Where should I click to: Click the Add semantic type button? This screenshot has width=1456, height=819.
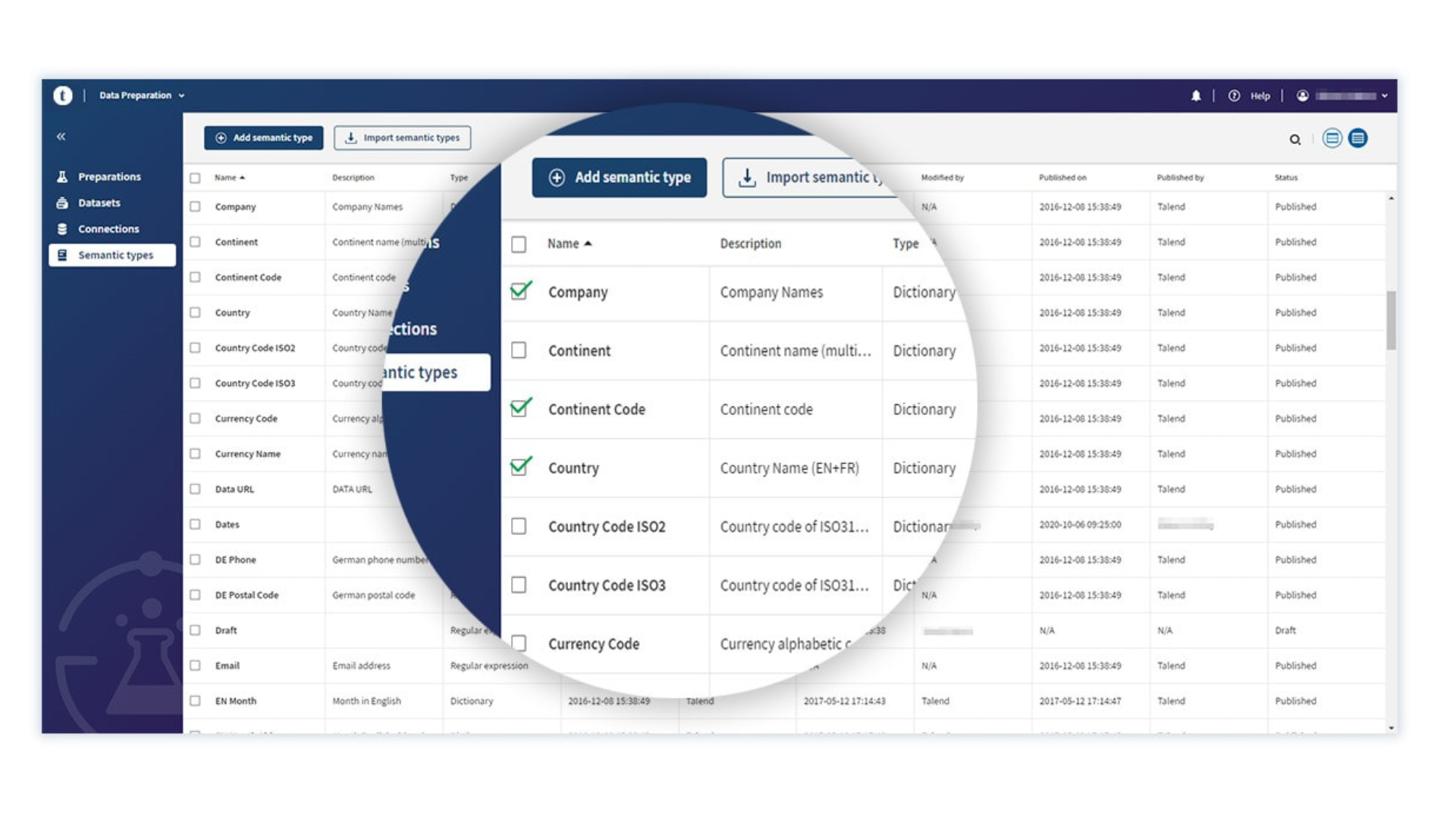tap(265, 137)
